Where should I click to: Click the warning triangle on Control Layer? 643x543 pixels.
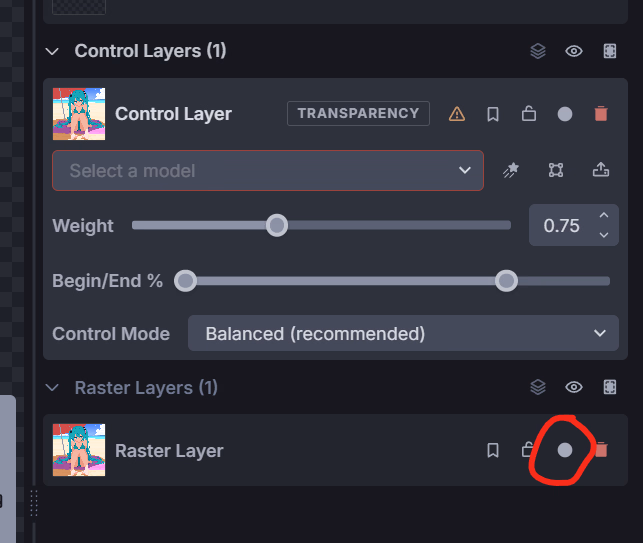[457, 114]
